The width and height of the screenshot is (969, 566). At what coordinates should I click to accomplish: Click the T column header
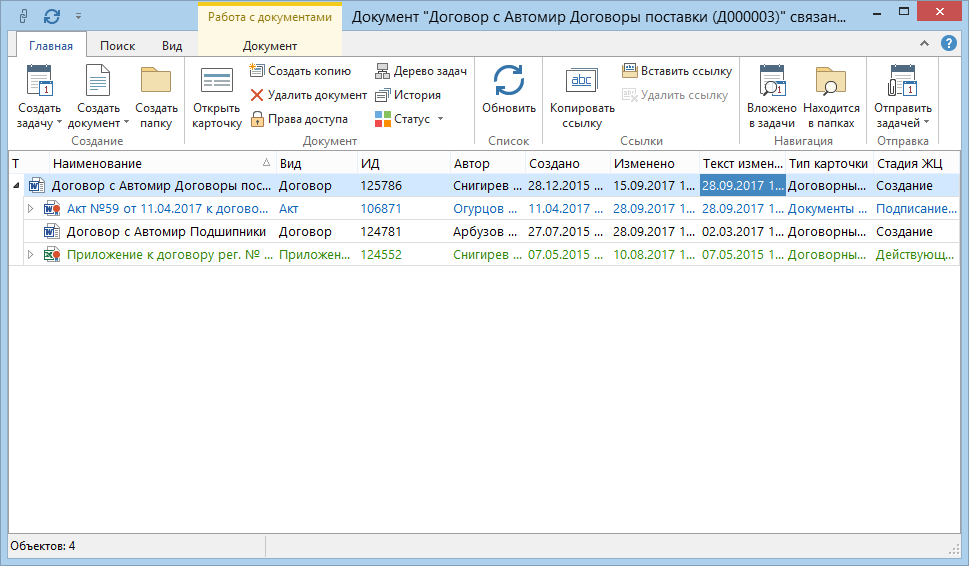28,164
